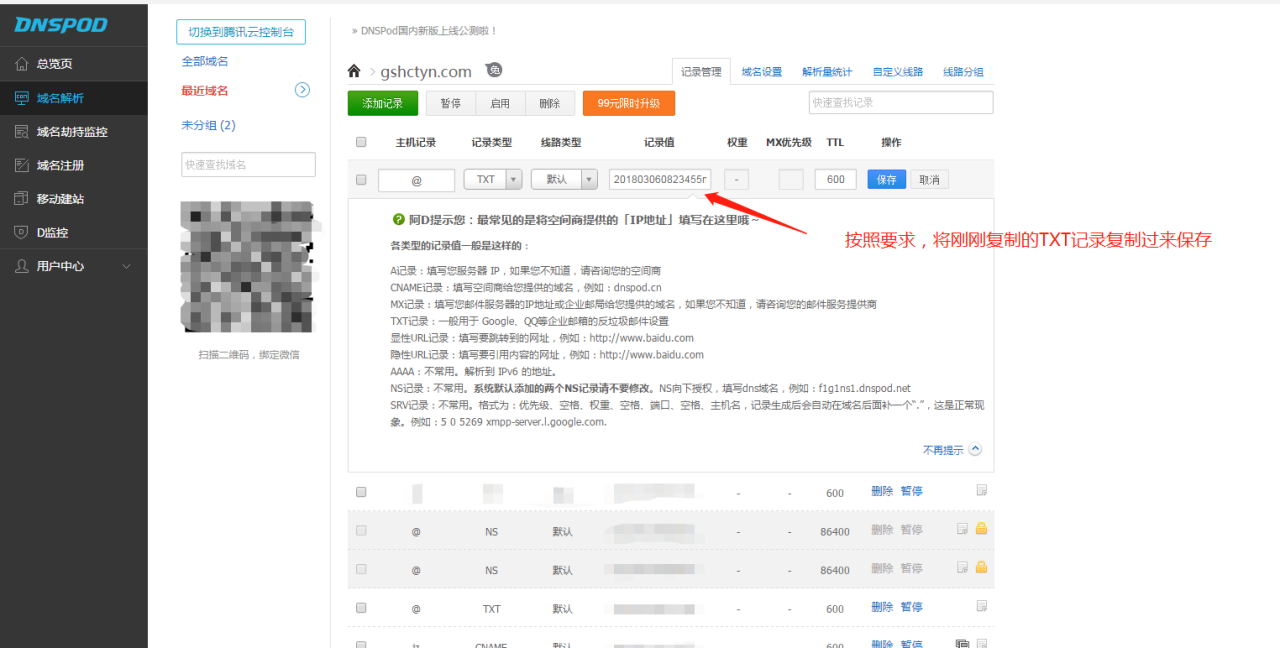Open the 线路类型 默认 dropdown
The height and width of the screenshot is (648, 1280).
pyautogui.click(x=590, y=180)
